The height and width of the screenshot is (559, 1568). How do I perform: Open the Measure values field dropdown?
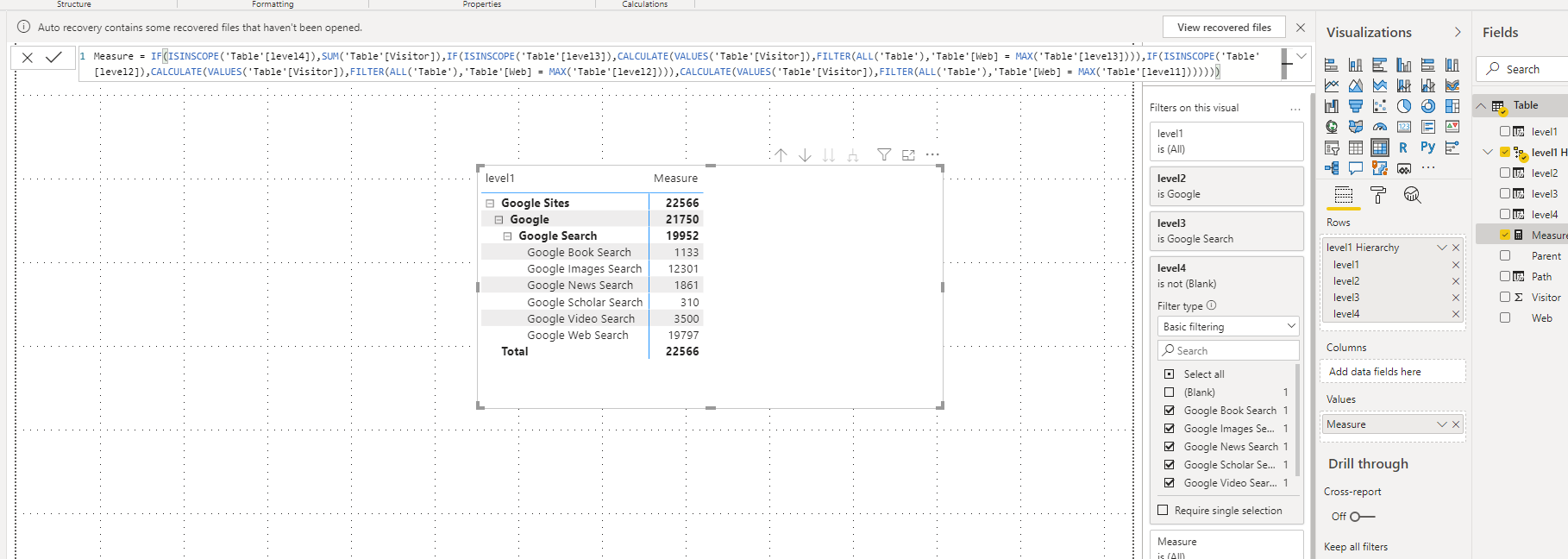pos(1441,424)
